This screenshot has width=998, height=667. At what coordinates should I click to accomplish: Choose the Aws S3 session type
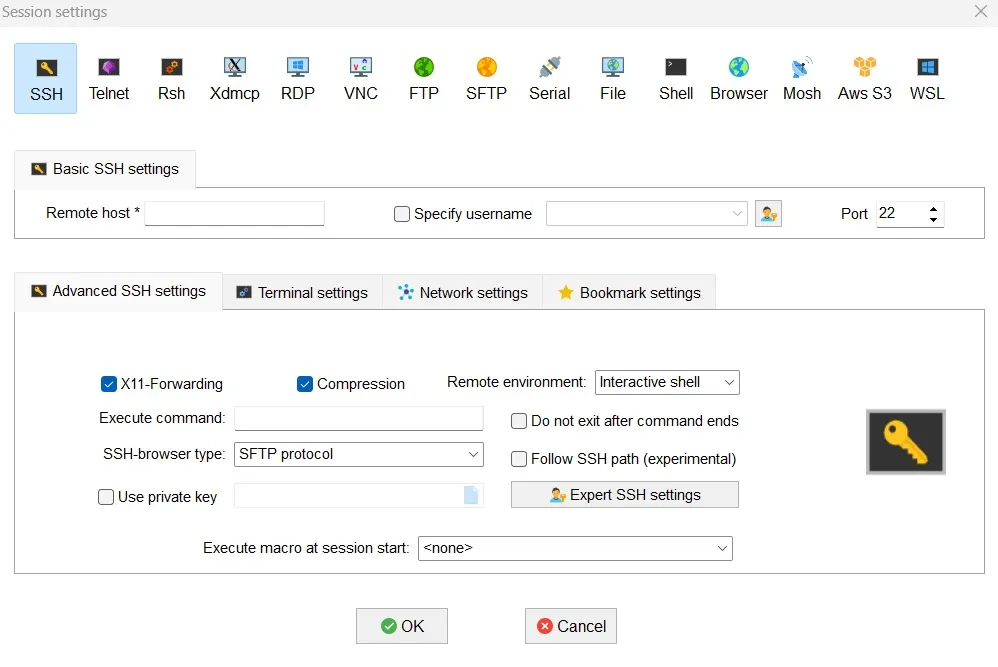864,78
